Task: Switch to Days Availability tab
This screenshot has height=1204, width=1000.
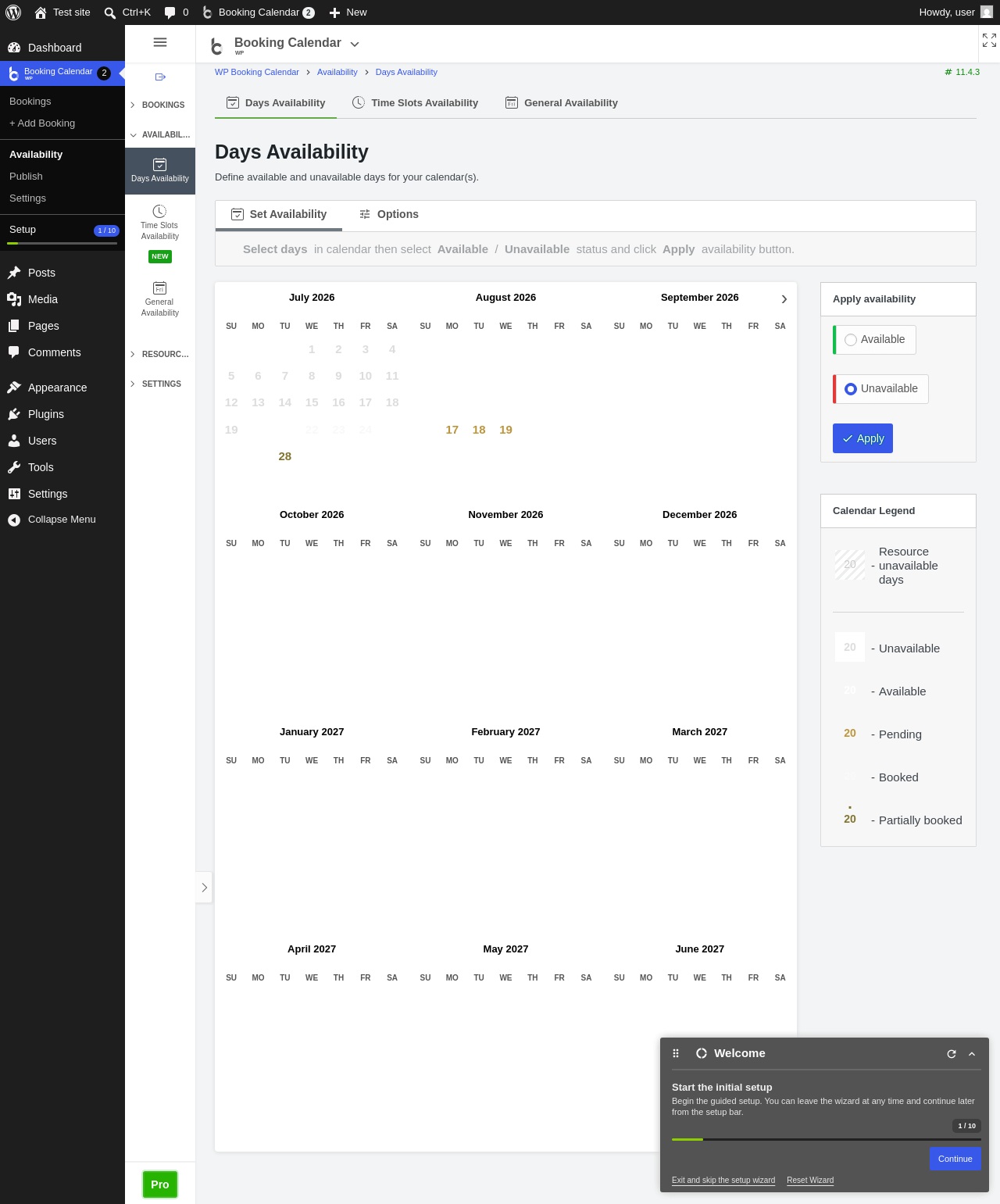Action: pyautogui.click(x=276, y=103)
